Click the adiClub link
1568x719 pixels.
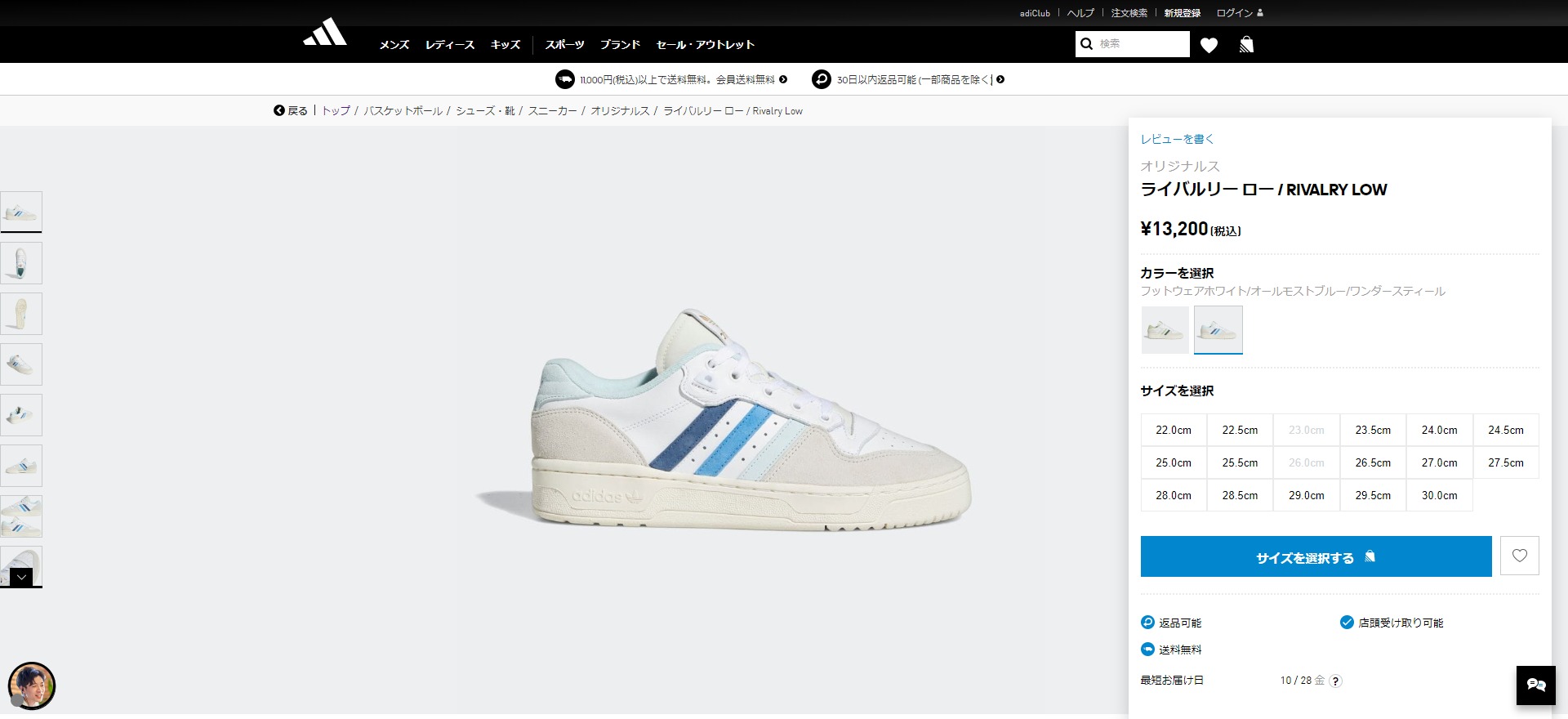[1035, 13]
